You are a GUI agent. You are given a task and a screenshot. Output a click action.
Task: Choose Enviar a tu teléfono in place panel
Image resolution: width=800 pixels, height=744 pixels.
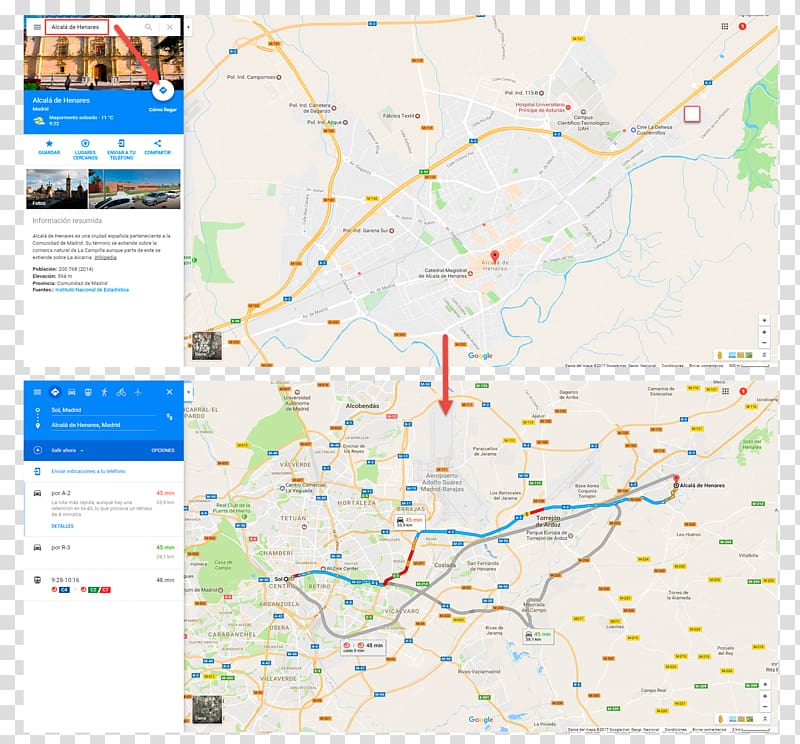(x=121, y=149)
